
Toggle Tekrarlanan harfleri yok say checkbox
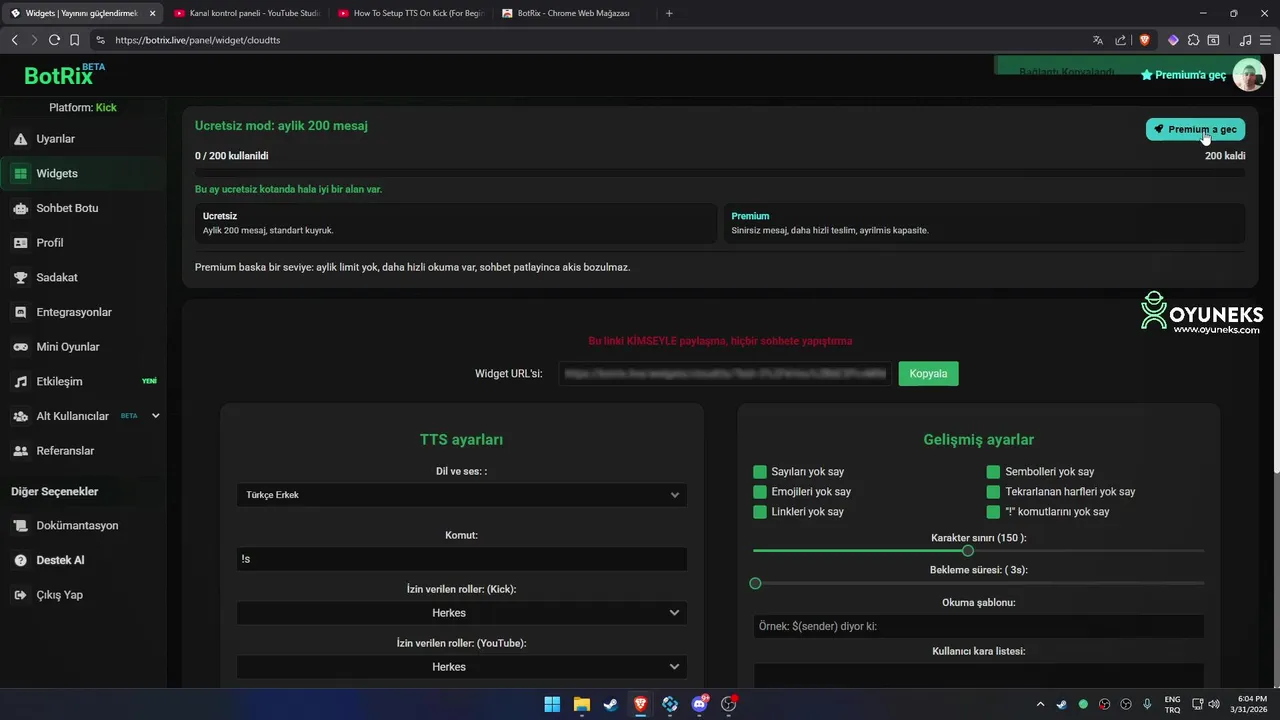[993, 492]
